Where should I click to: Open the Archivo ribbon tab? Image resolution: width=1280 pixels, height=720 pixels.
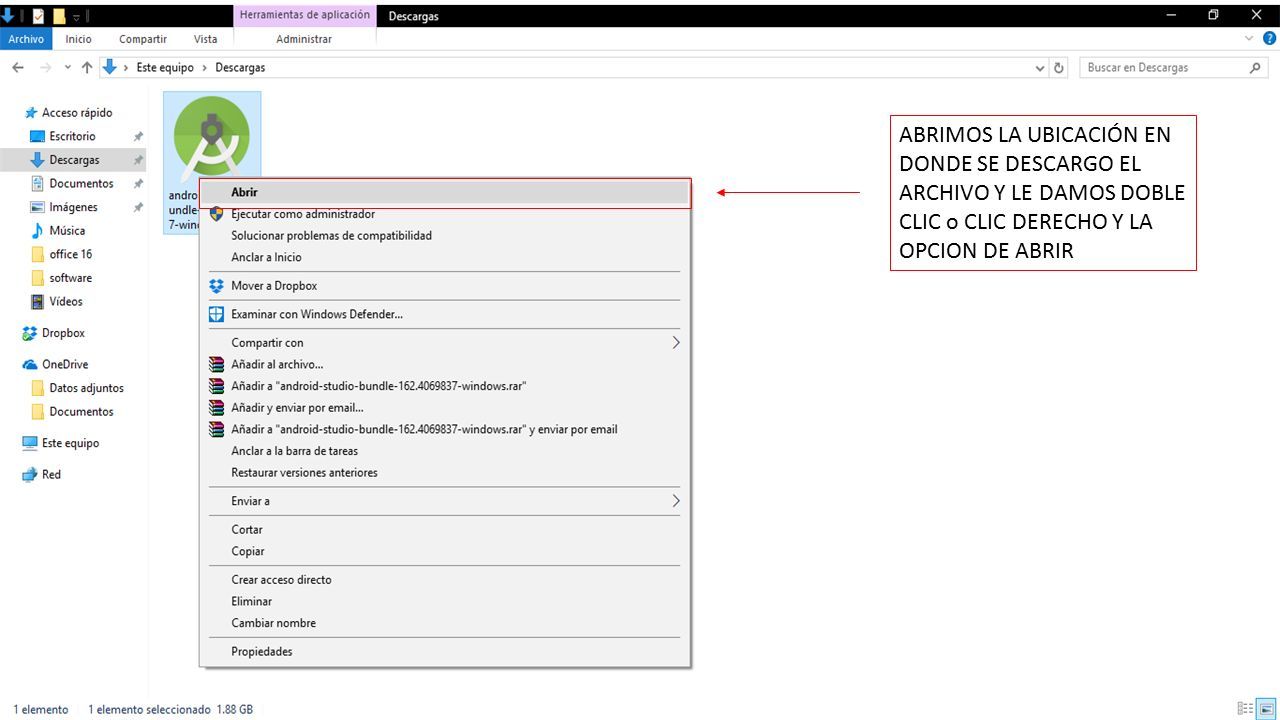pyautogui.click(x=26, y=39)
